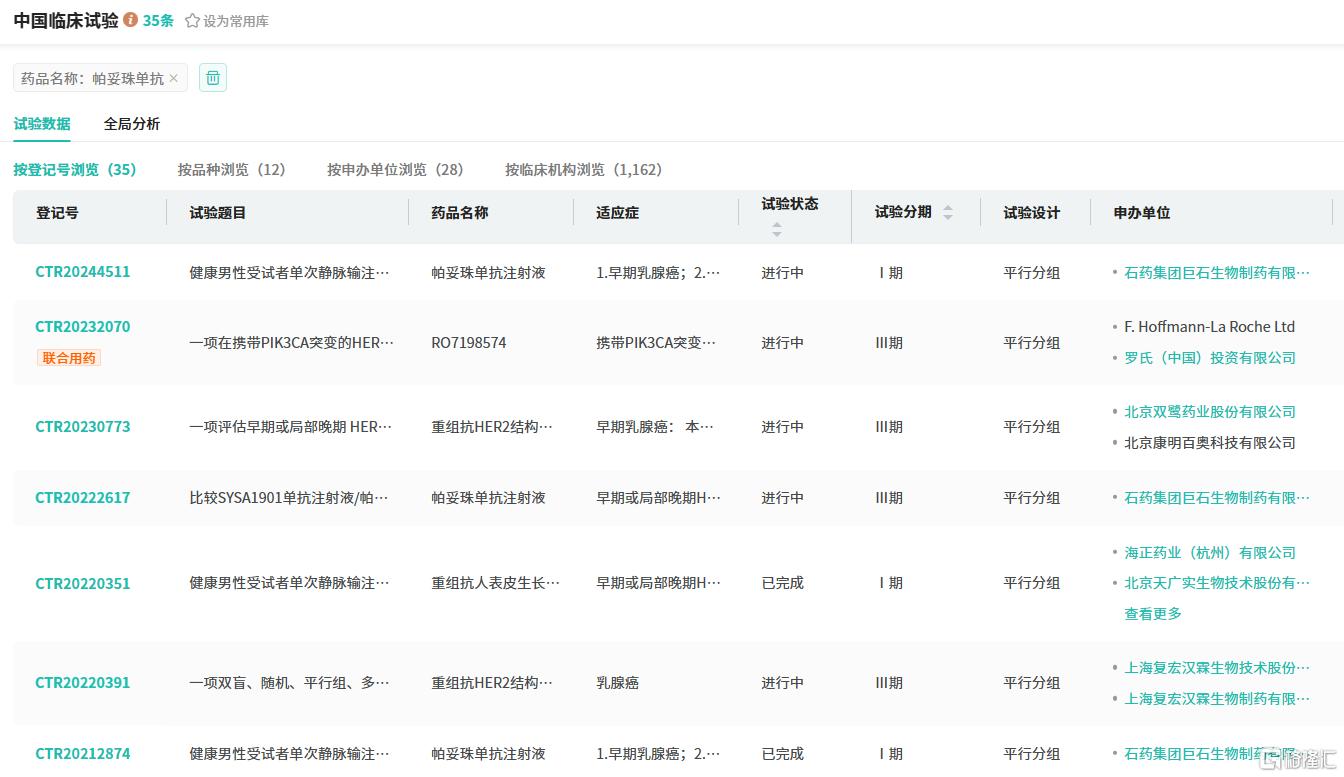Click the 35条 result count

158,20
